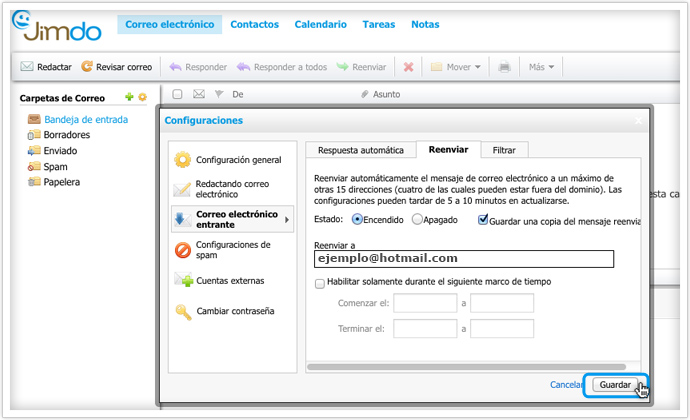
Task: Click the Responder a todos icon
Action: point(243,67)
